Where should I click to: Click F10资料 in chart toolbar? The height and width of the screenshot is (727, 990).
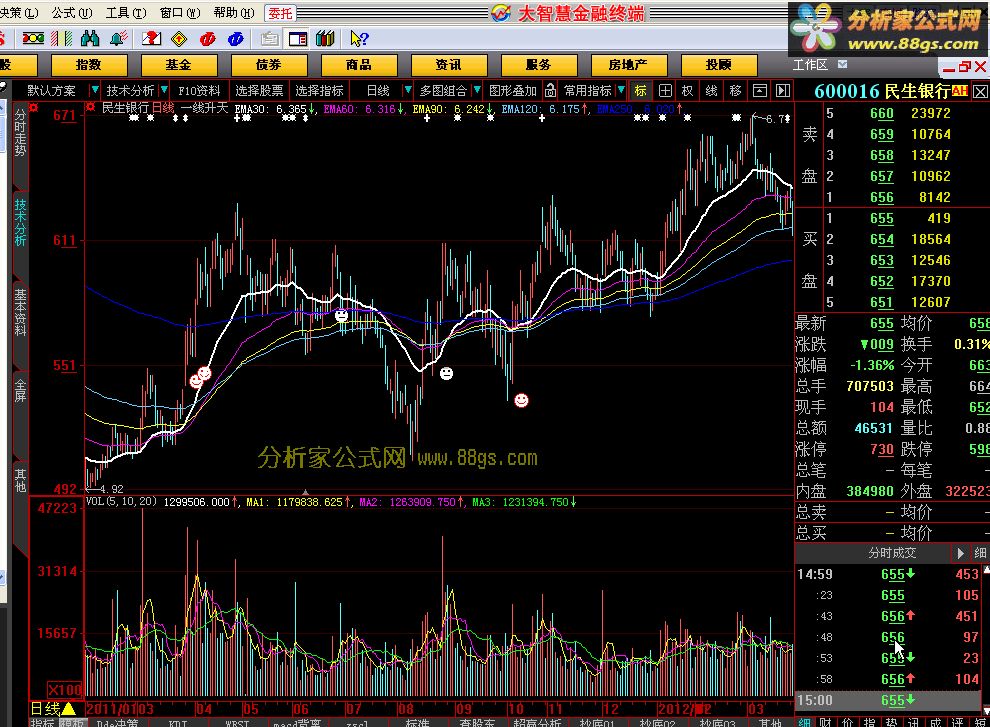tap(200, 90)
